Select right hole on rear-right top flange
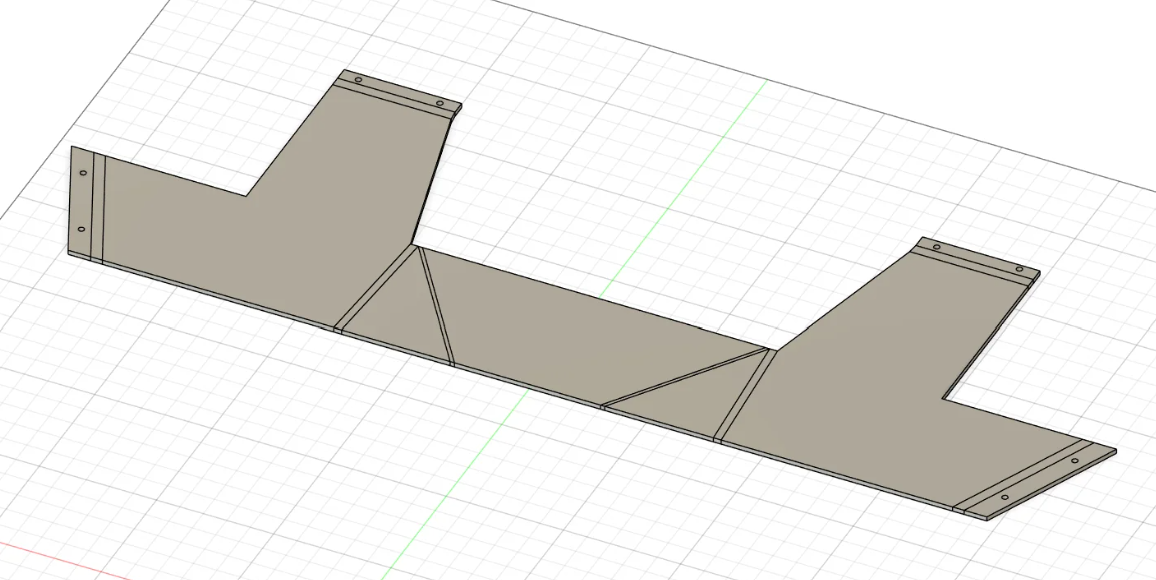 coord(1020,270)
